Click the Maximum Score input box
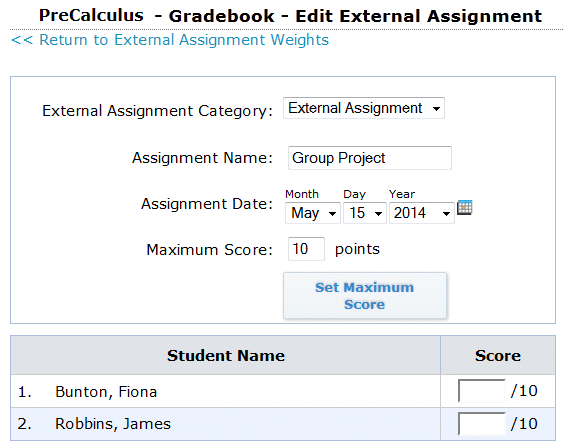 pos(306,249)
